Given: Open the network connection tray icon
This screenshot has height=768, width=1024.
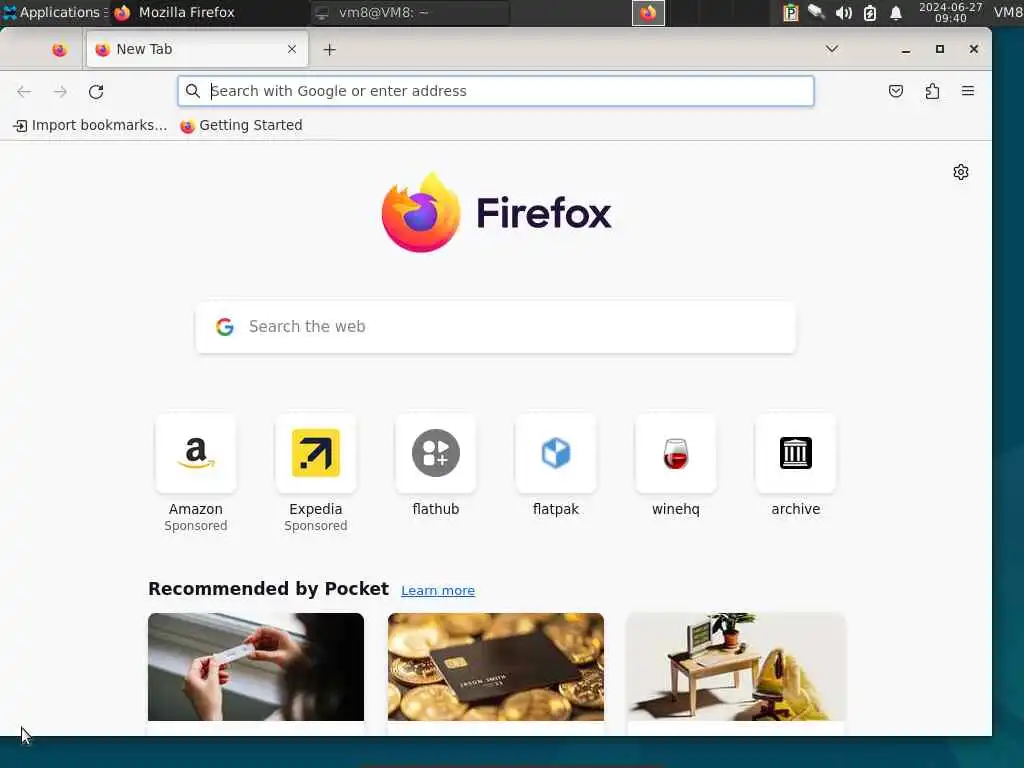Looking at the screenshot, I should [x=816, y=12].
